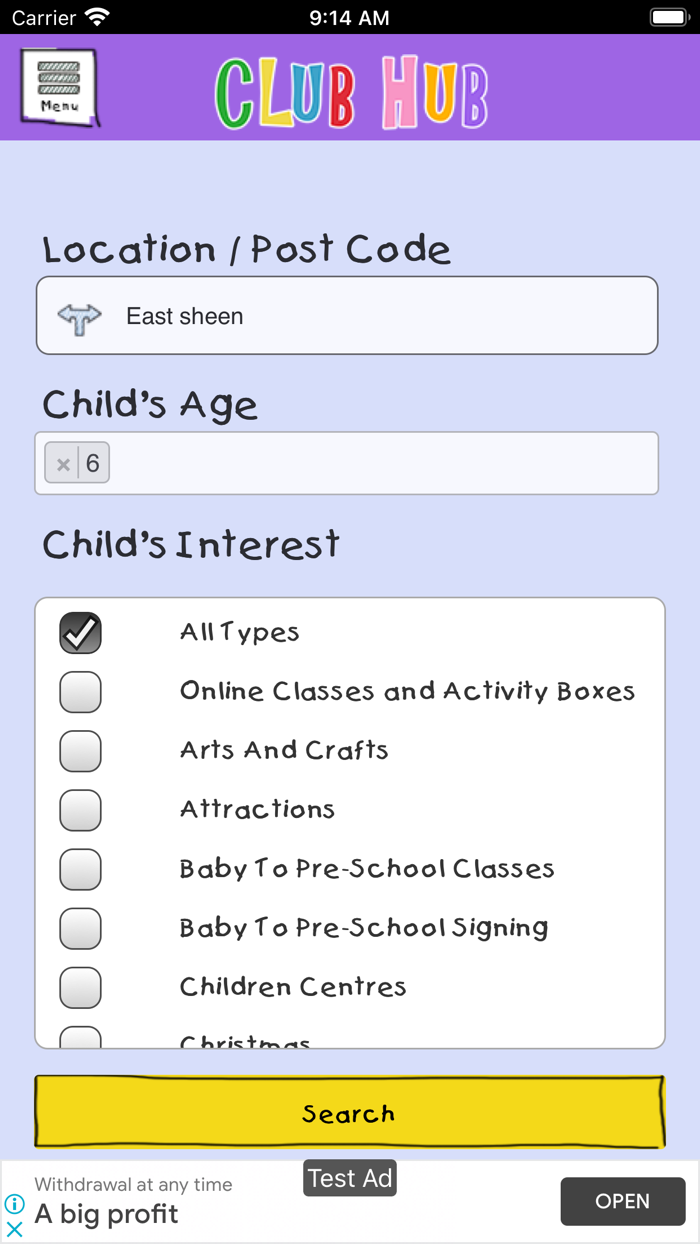Tap the OPEN button in the ad
Image resolution: width=700 pixels, height=1244 pixels.
(x=622, y=1201)
